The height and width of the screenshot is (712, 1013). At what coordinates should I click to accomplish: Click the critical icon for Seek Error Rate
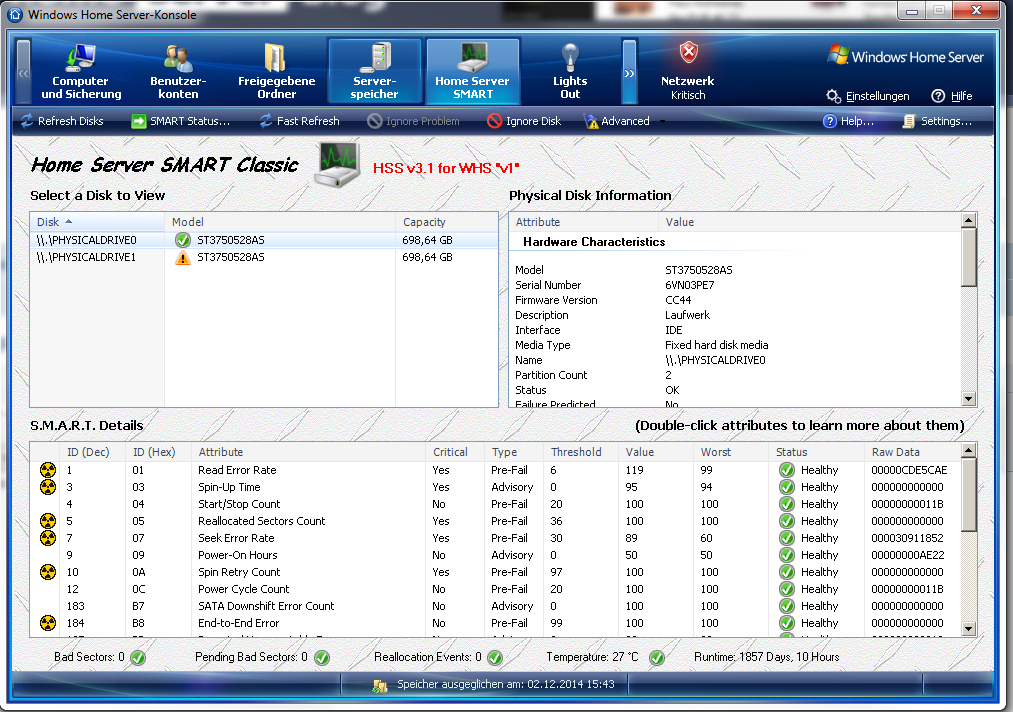(48, 538)
